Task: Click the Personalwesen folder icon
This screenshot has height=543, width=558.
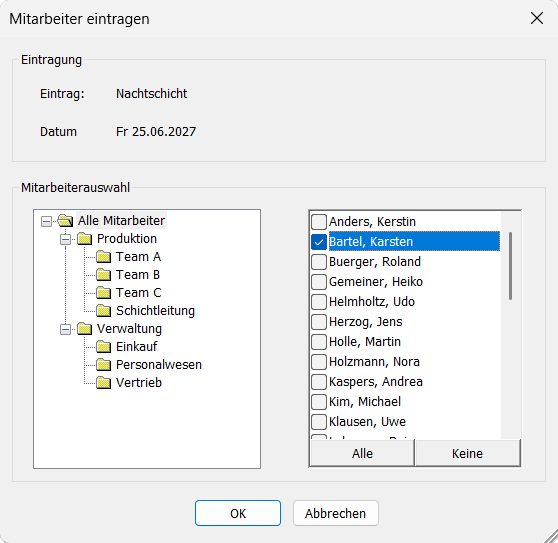Action: [x=104, y=365]
